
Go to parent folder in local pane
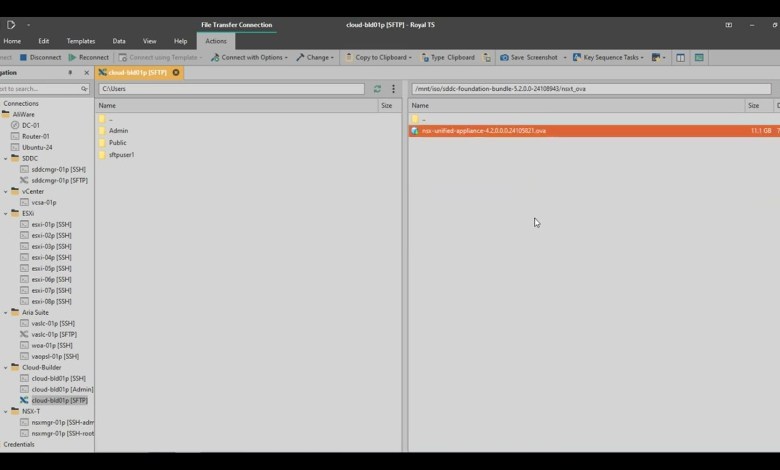tap(110, 119)
